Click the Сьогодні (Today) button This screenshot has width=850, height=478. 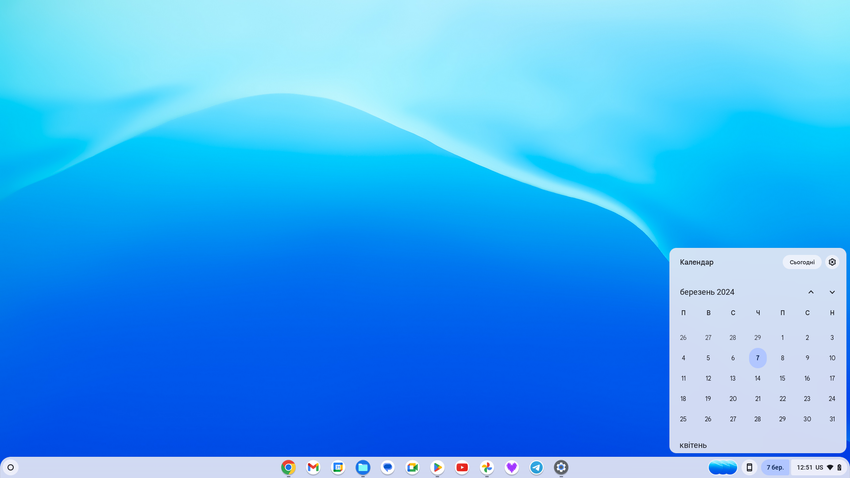(801, 262)
